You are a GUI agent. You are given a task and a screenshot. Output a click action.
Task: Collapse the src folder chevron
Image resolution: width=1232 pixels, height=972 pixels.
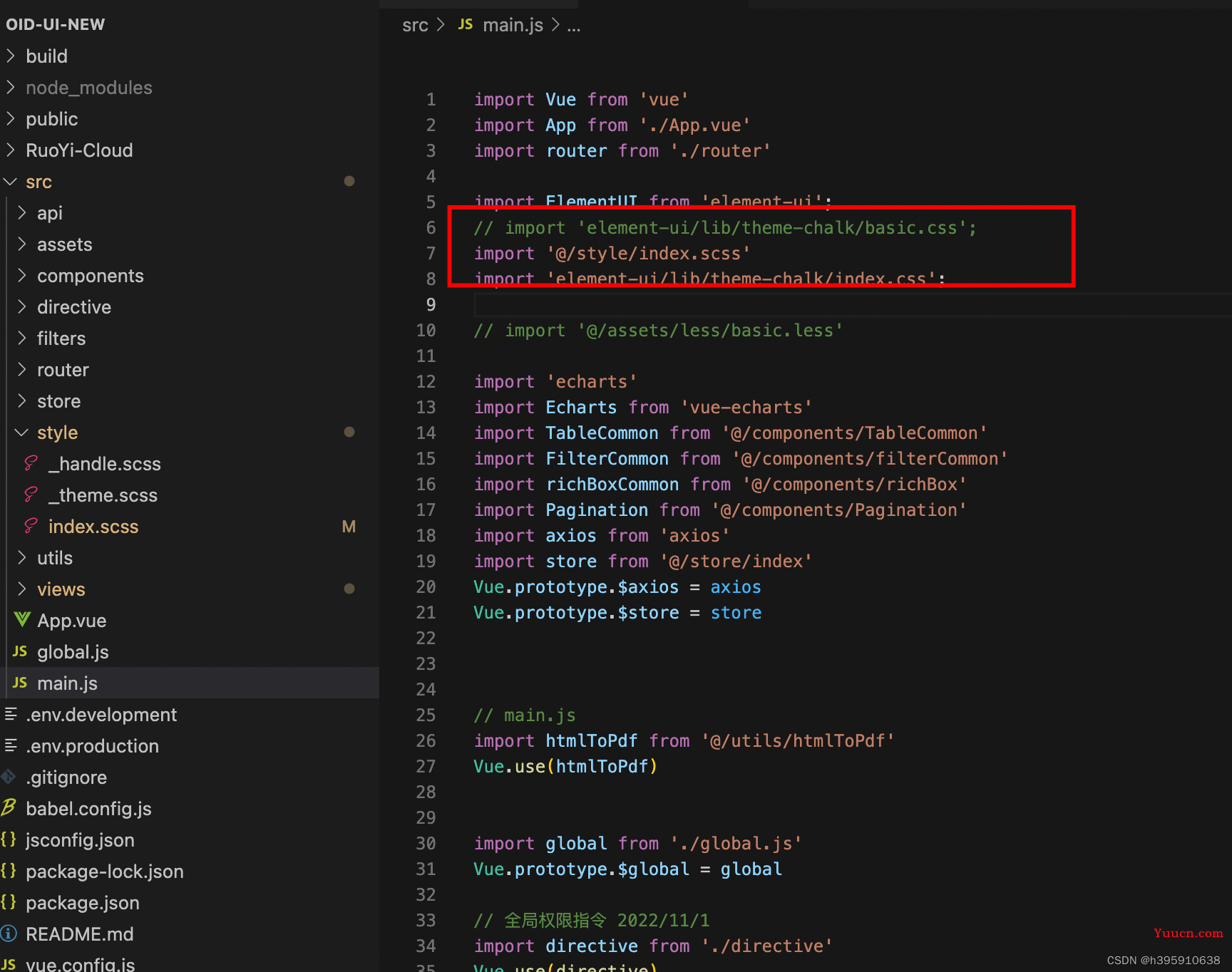point(11,182)
